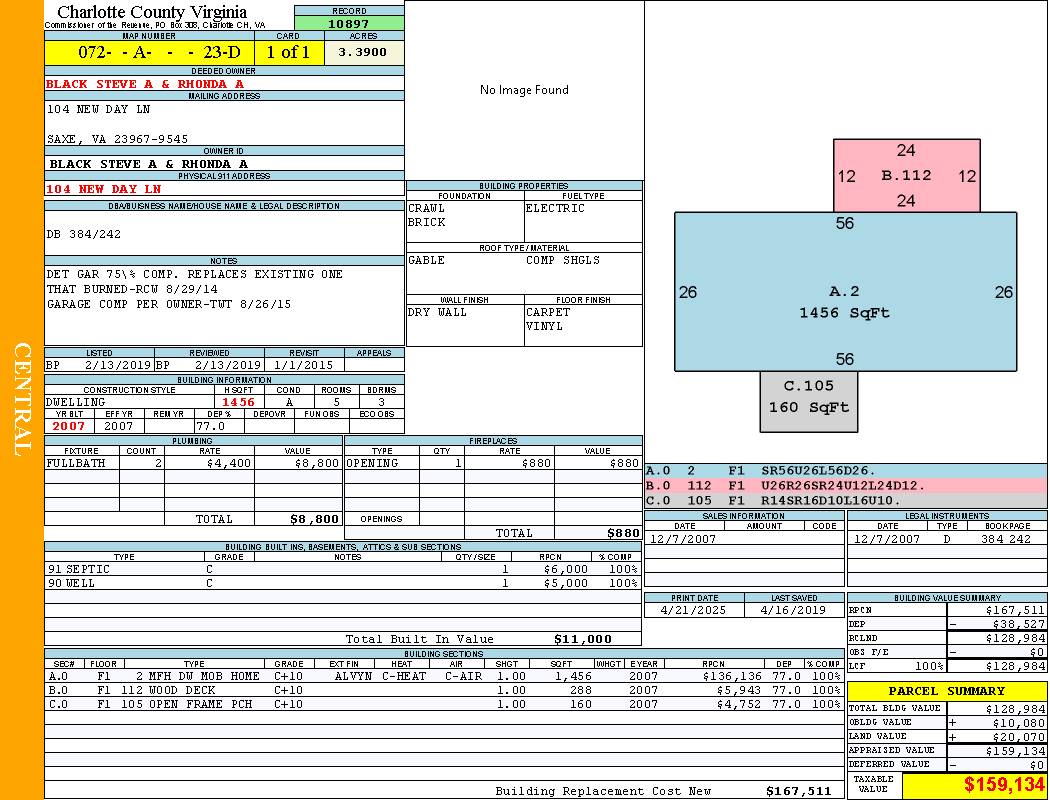Select the pink sketch code row B.0 112
Screen dimensions: 1050x800
coord(846,485)
